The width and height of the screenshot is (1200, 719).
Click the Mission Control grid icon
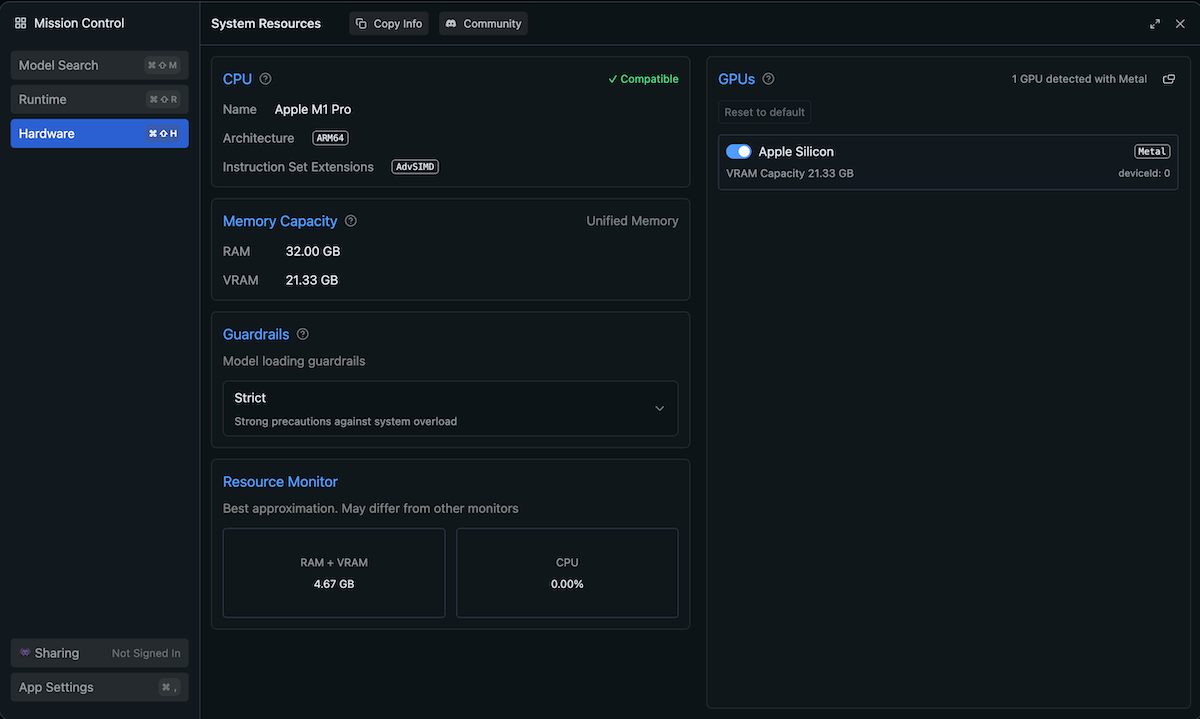(x=21, y=23)
